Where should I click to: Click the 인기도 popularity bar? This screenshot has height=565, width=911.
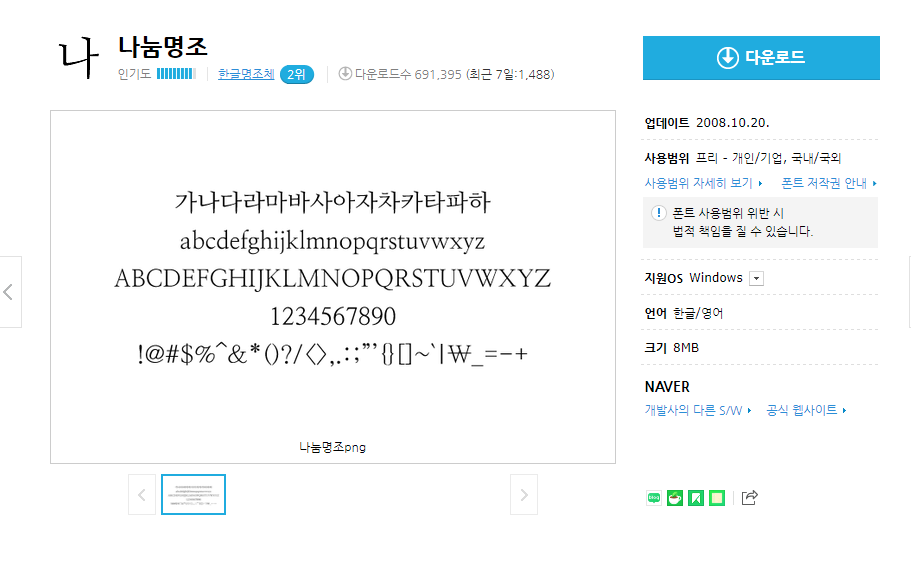pyautogui.click(x=176, y=74)
